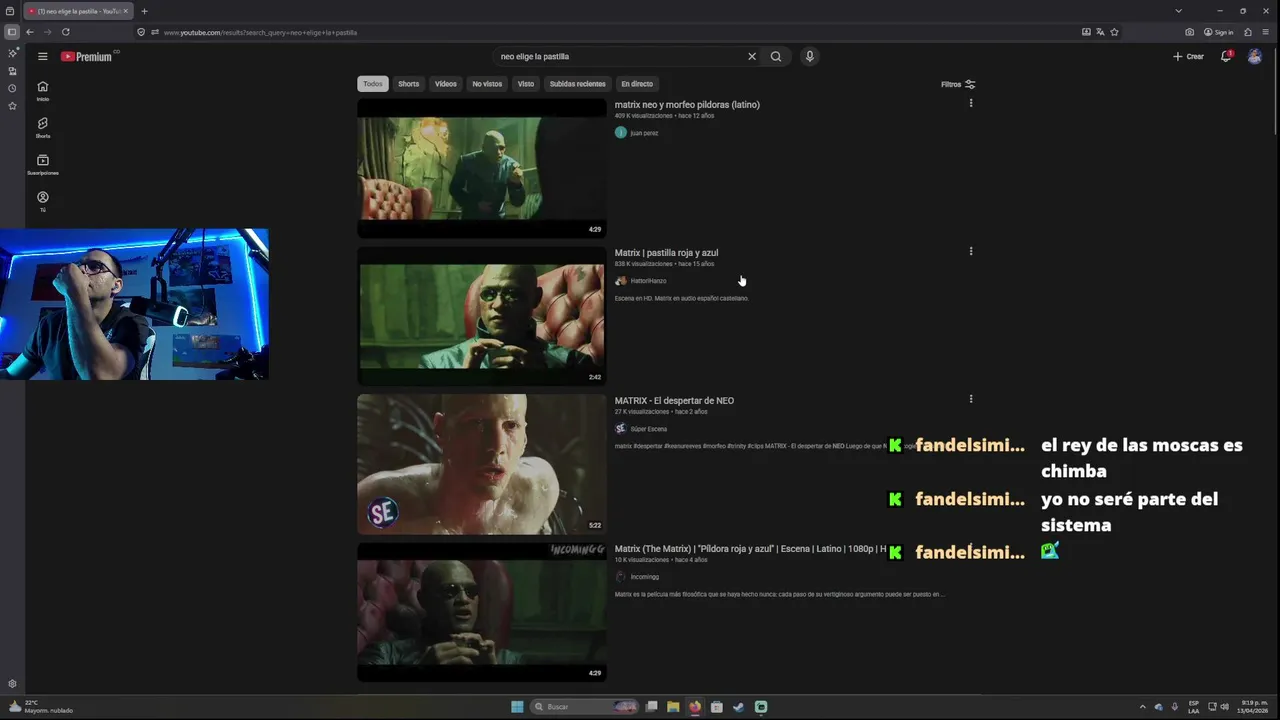Close the neo elige la pastilla tab
1280x720 pixels.
[125, 11]
